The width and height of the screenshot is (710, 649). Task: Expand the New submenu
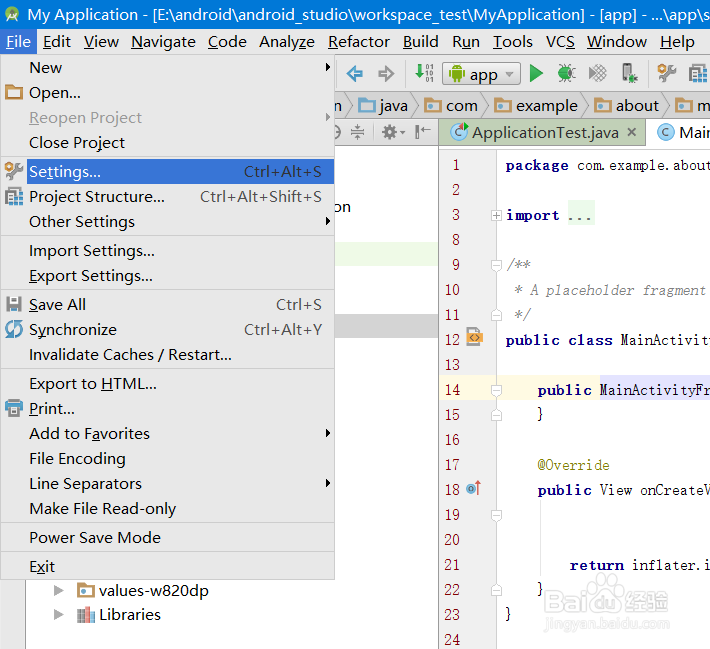coord(167,67)
